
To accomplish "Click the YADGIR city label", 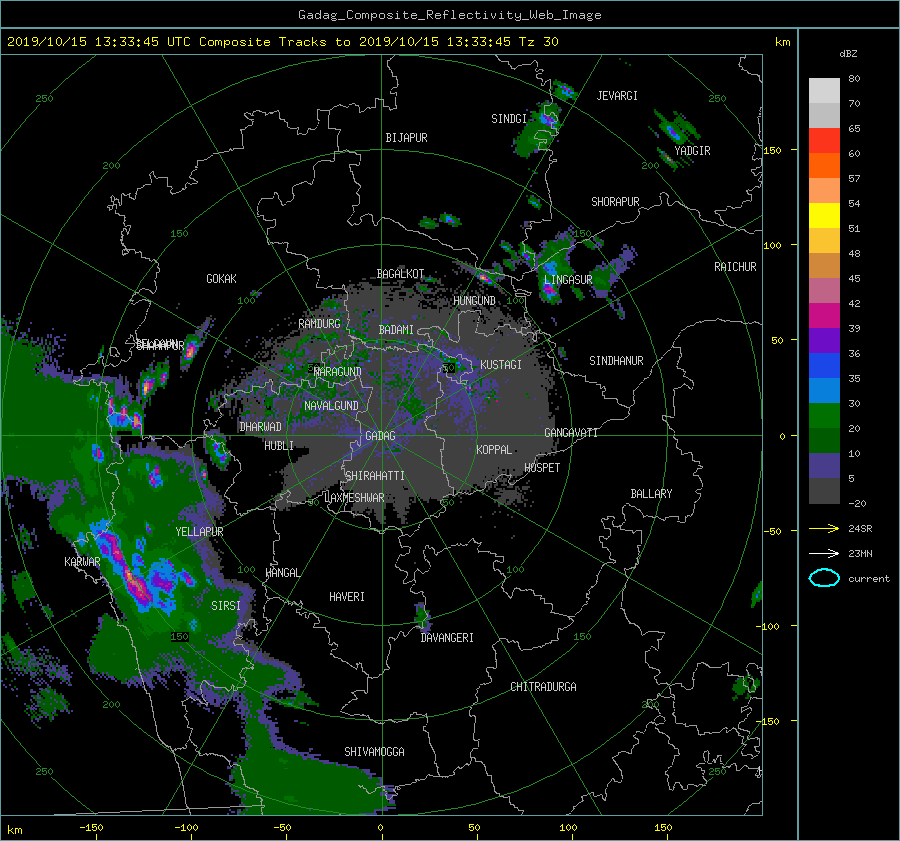I will (x=692, y=151).
